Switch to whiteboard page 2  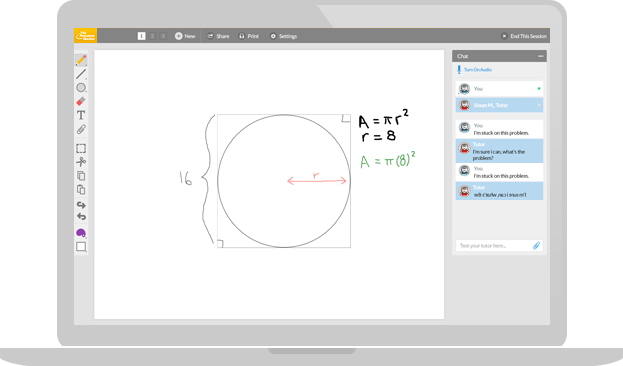pyautogui.click(x=152, y=36)
